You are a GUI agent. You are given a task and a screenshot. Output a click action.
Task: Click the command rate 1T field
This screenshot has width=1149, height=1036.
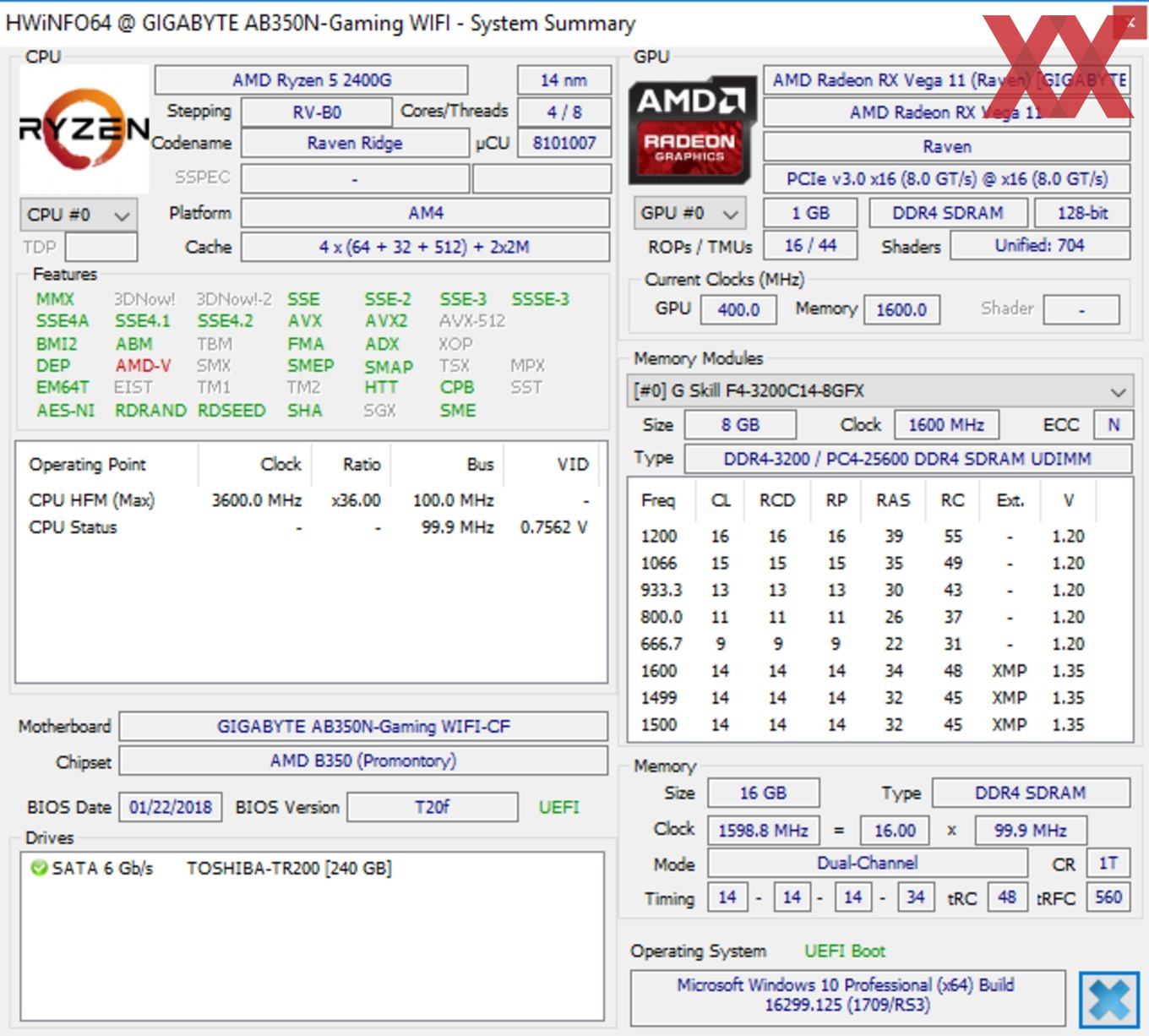tap(1108, 864)
